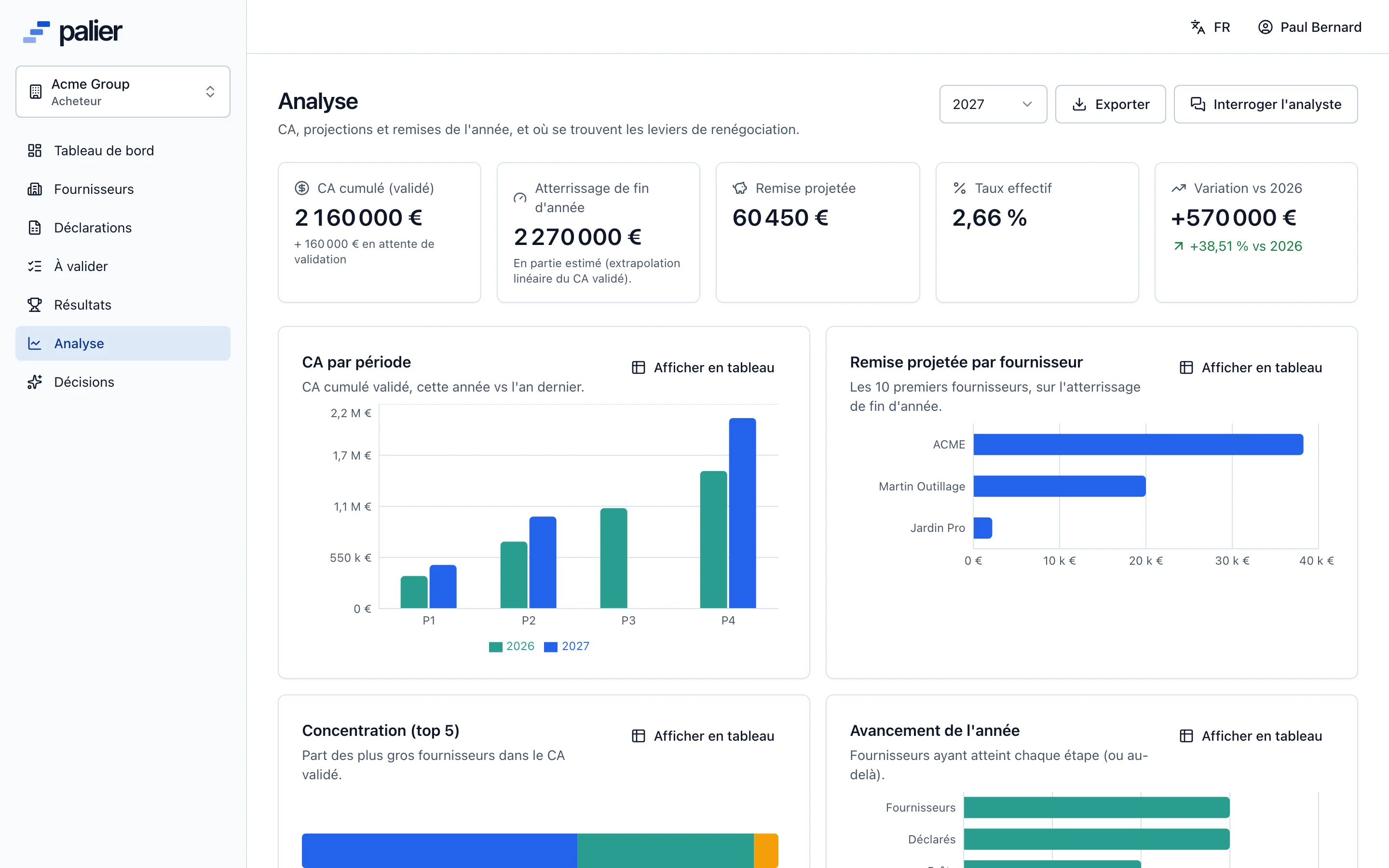Click table icon in Concentration card
The image size is (1389, 868).
[638, 736]
